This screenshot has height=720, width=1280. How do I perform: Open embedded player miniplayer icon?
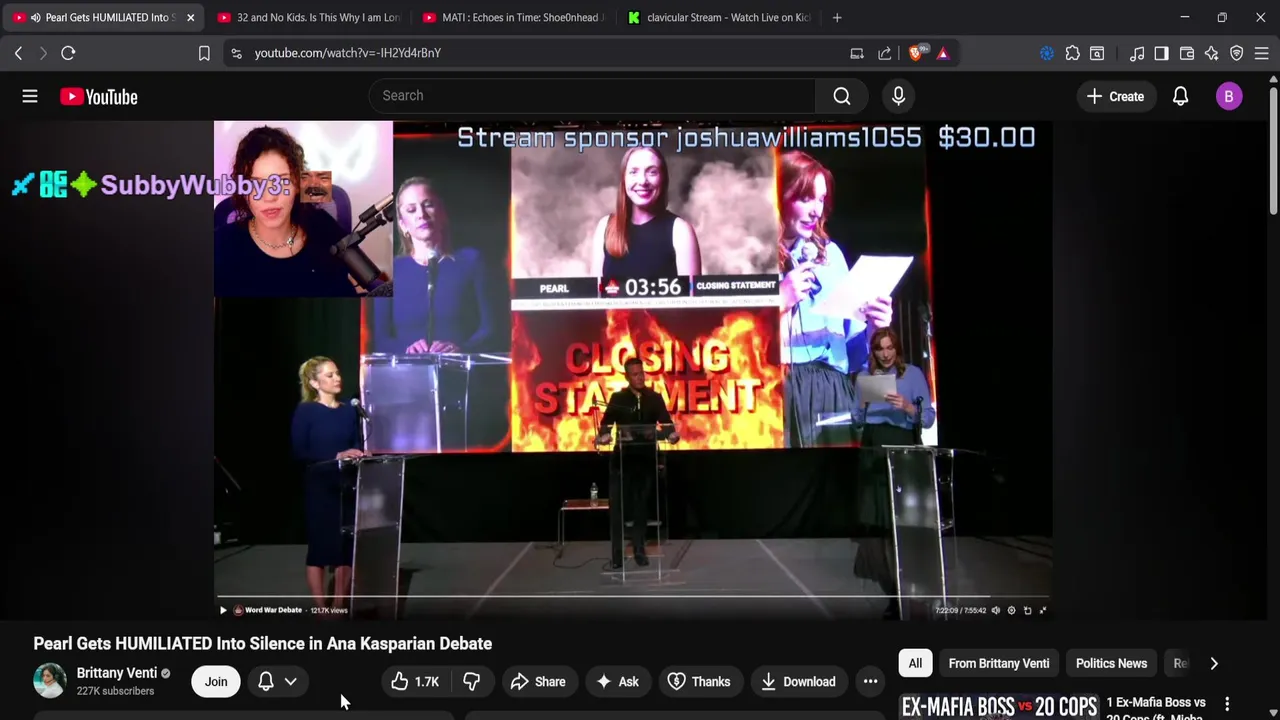pos(1027,610)
